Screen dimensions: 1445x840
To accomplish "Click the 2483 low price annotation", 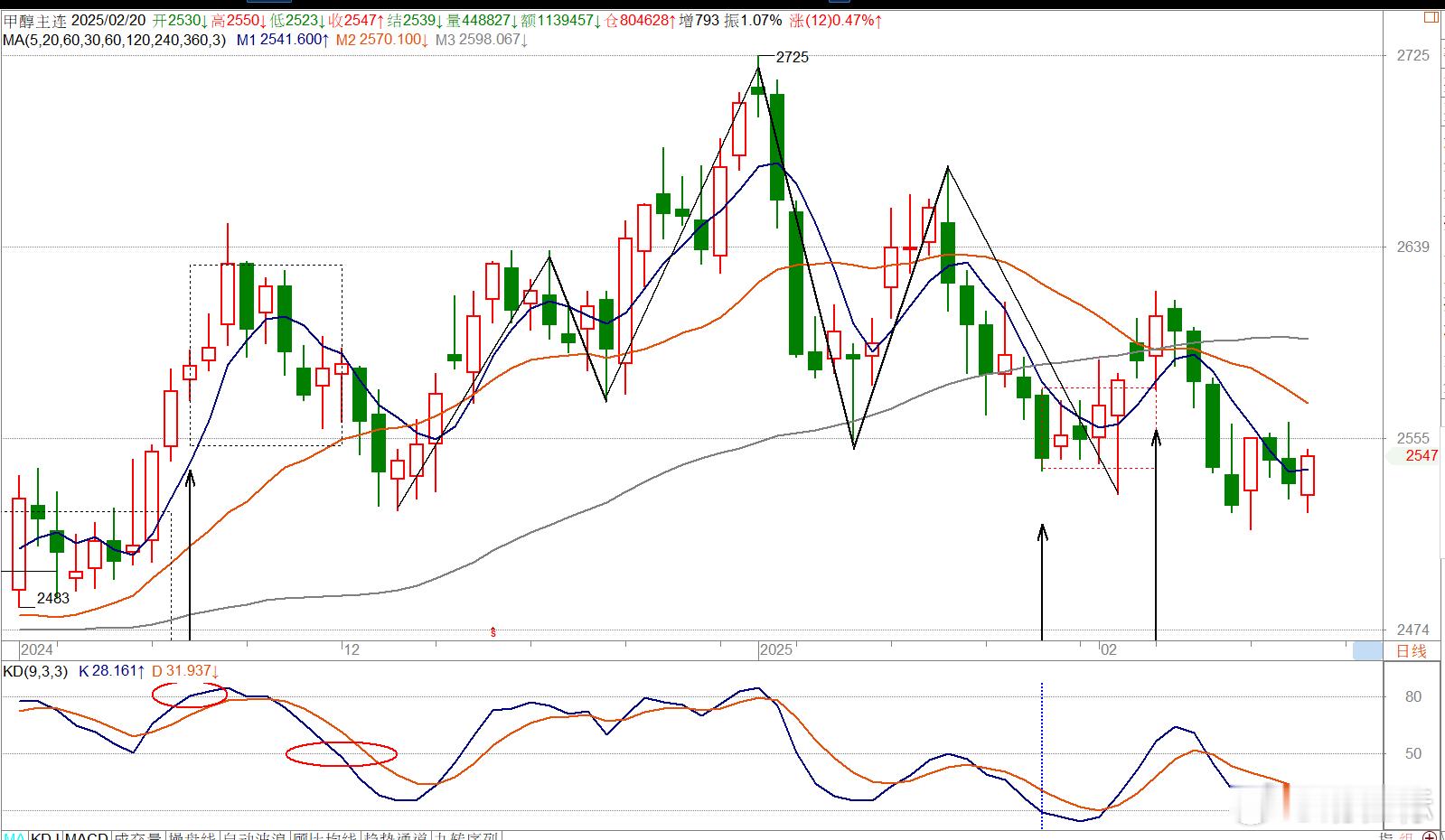I will 53,599.
